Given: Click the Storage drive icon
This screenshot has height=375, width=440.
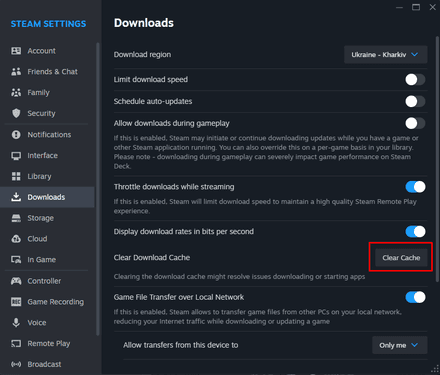Looking at the screenshot, I should pyautogui.click(x=16, y=218).
